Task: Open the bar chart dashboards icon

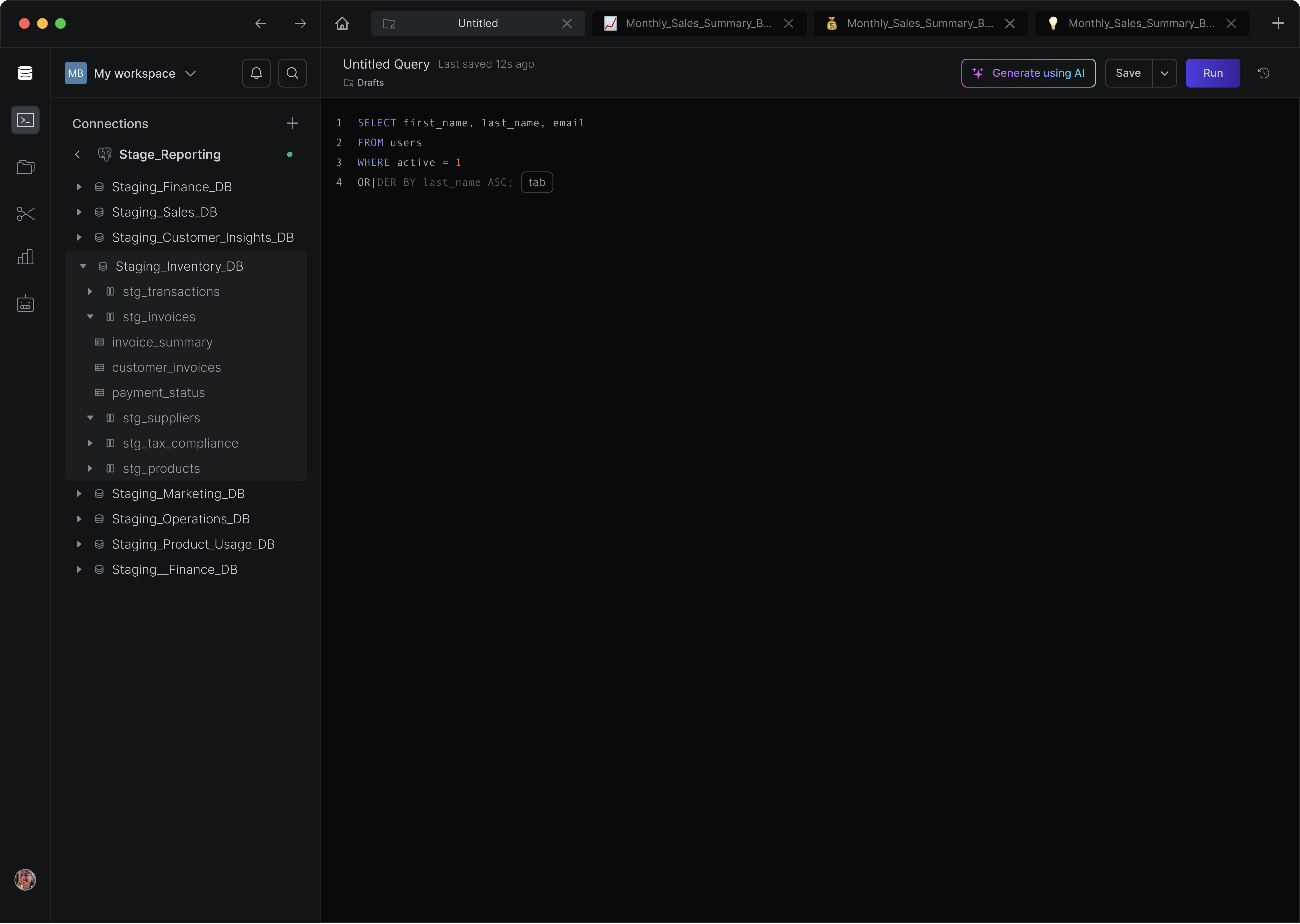Action: [x=25, y=257]
